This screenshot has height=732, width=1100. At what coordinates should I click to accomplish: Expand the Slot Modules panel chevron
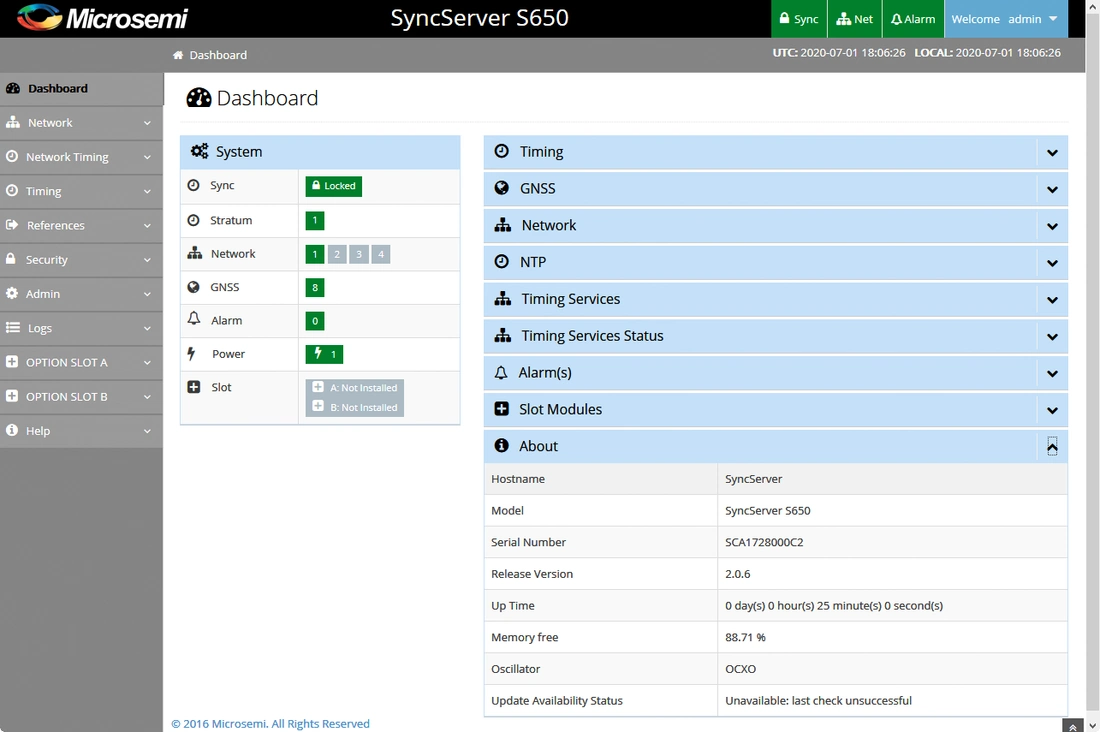1052,410
